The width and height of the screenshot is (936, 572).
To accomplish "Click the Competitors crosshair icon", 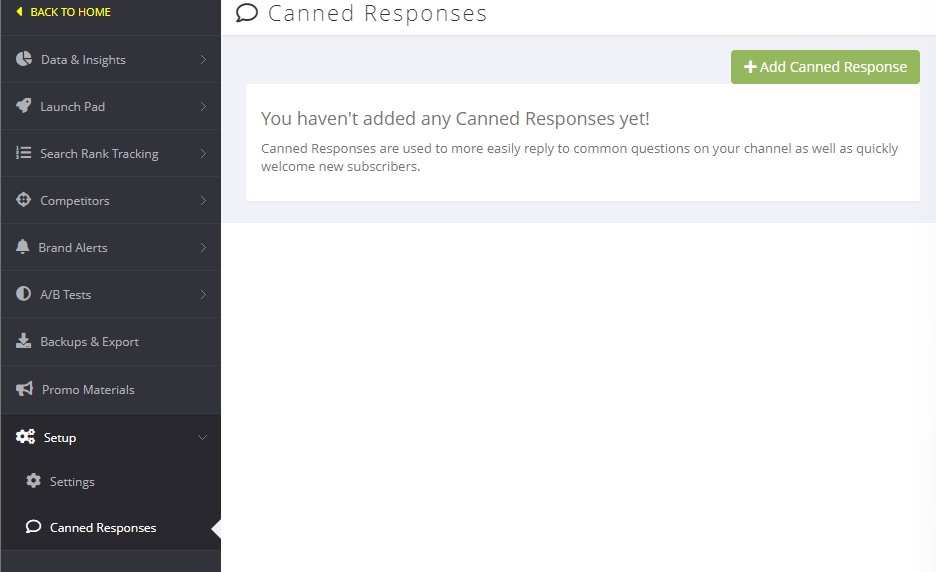I will click(x=24, y=200).
